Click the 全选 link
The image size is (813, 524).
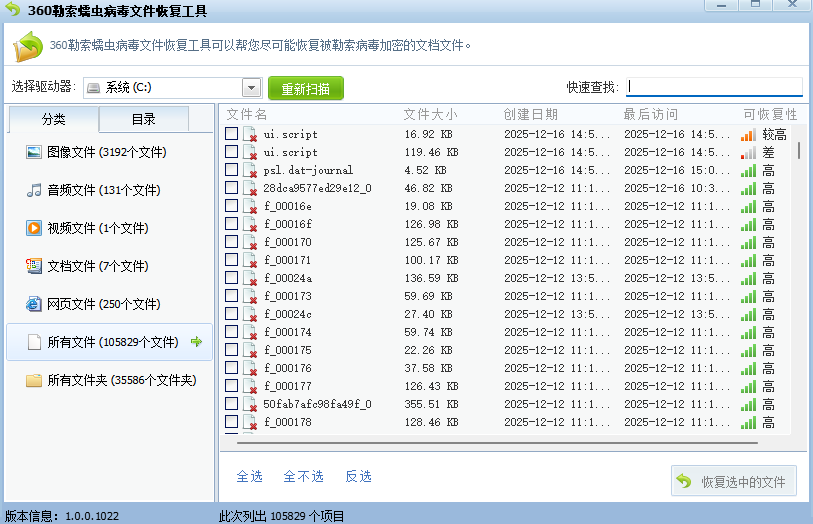(249, 476)
